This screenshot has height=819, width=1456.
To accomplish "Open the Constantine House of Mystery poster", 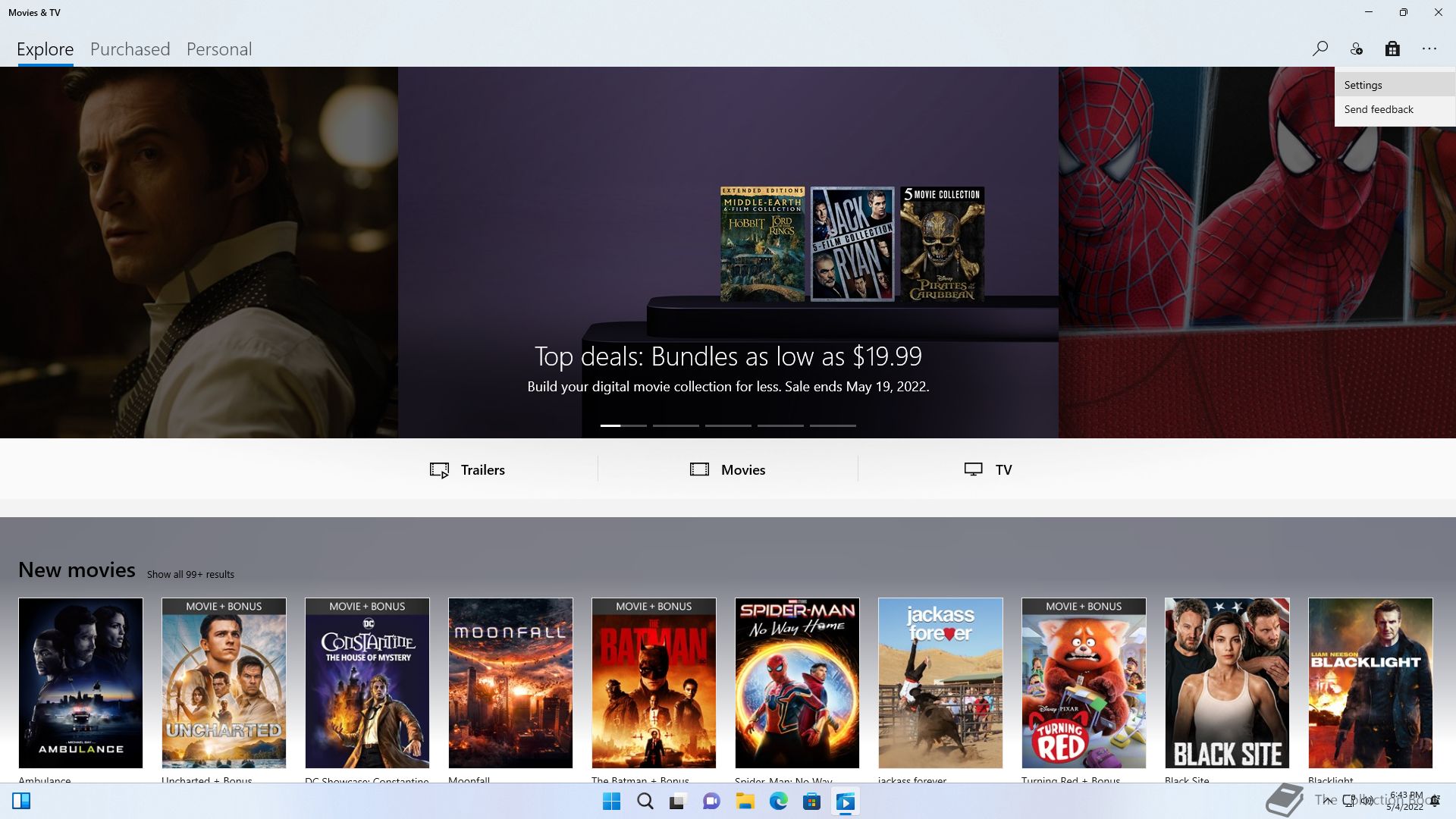I will (367, 682).
